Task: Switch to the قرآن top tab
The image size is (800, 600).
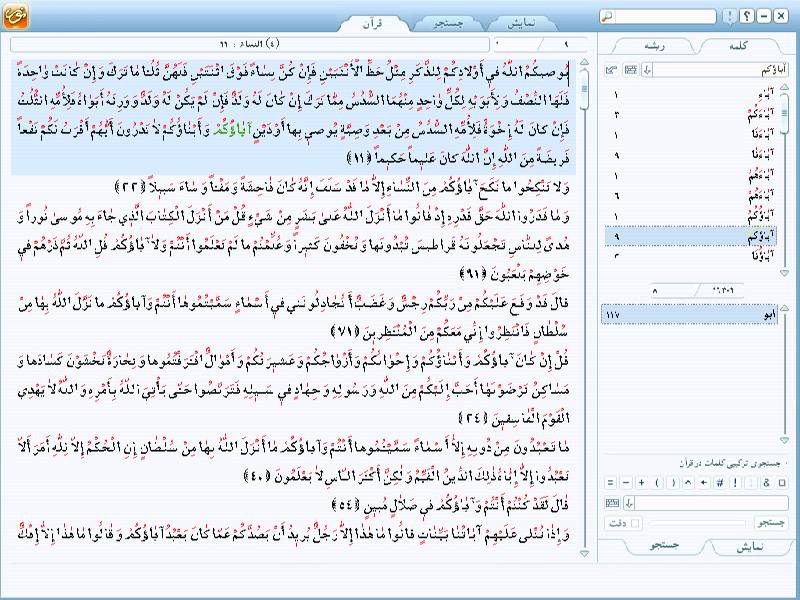Action: (373, 23)
